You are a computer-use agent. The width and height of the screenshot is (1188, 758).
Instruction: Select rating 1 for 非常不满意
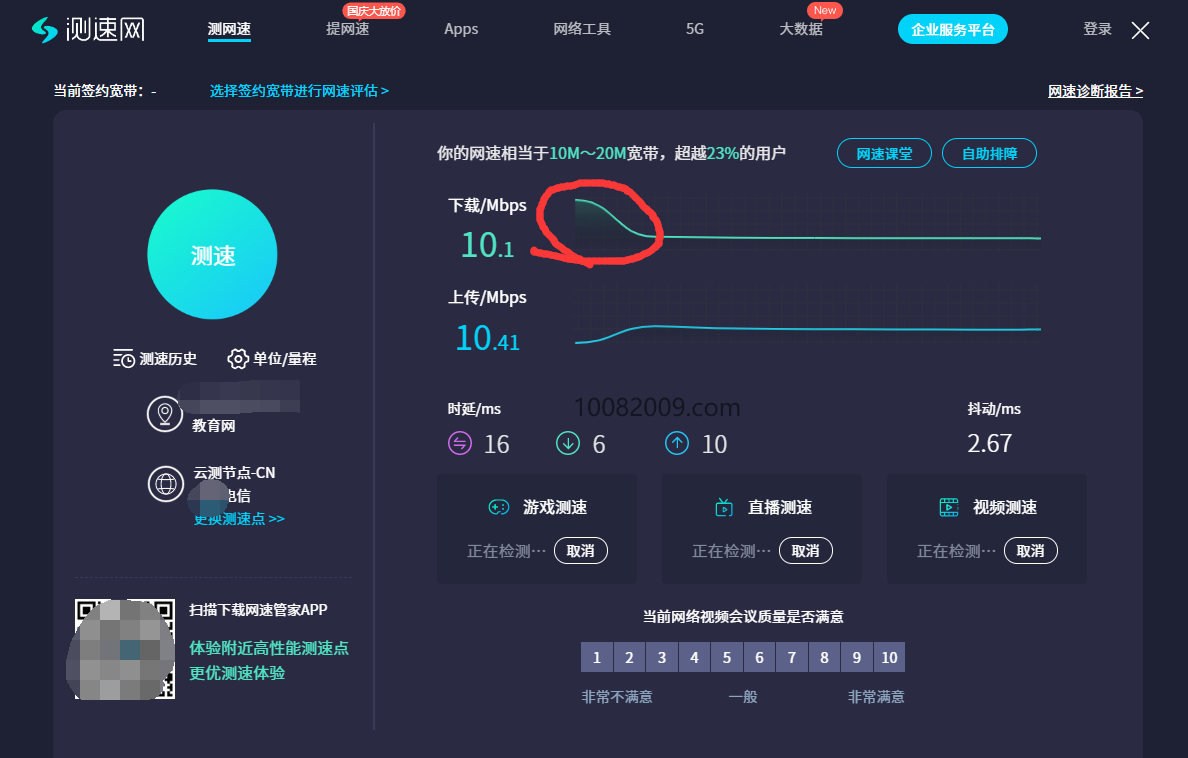597,657
